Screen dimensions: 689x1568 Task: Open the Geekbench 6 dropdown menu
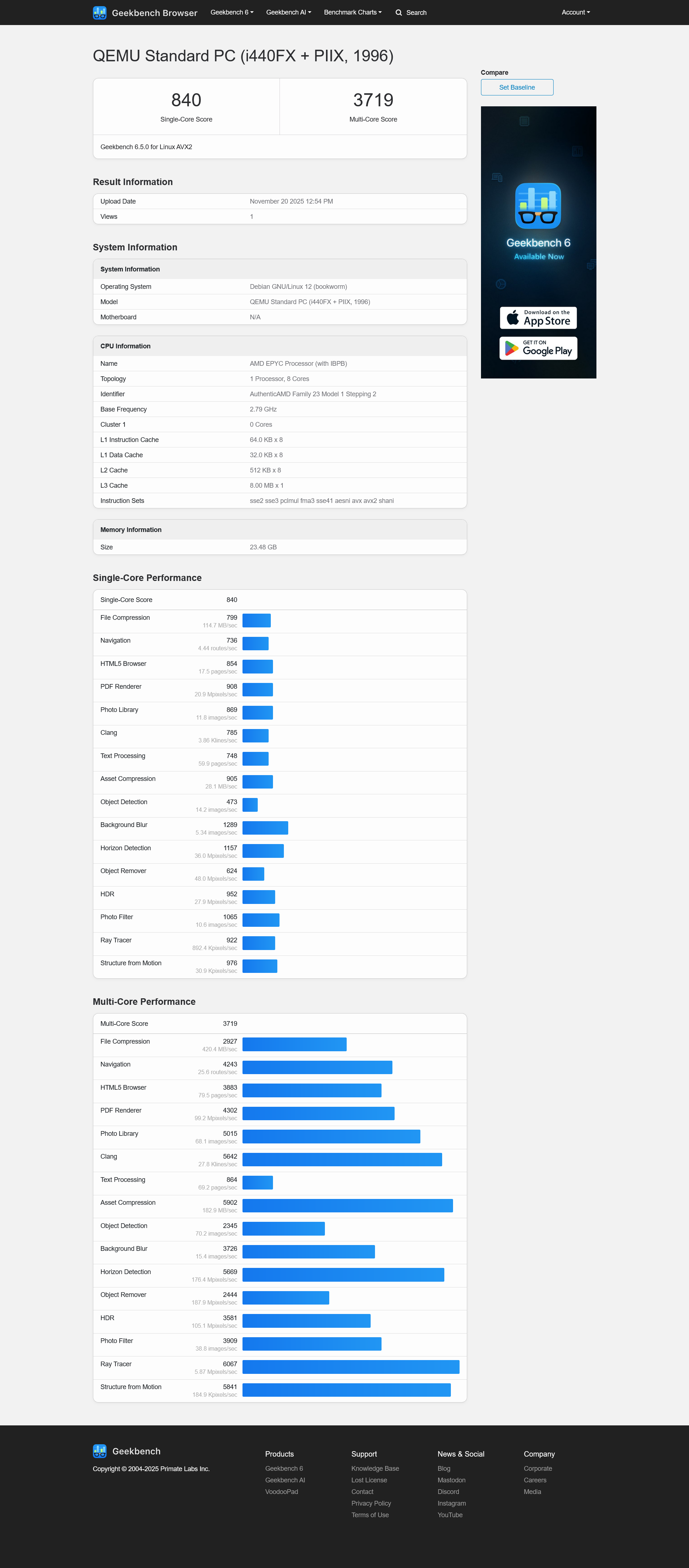[231, 12]
